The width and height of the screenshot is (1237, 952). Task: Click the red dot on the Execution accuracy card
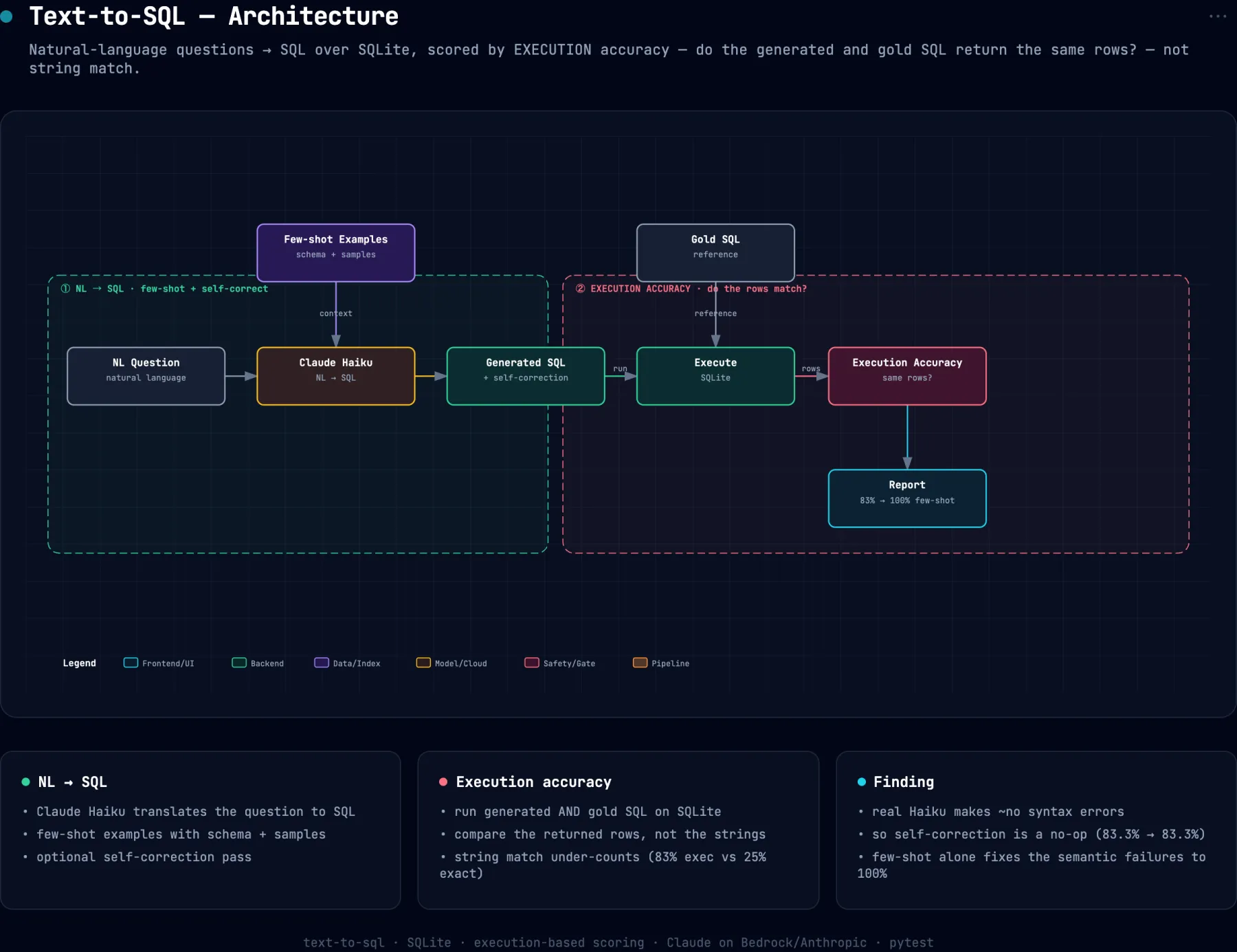point(443,782)
